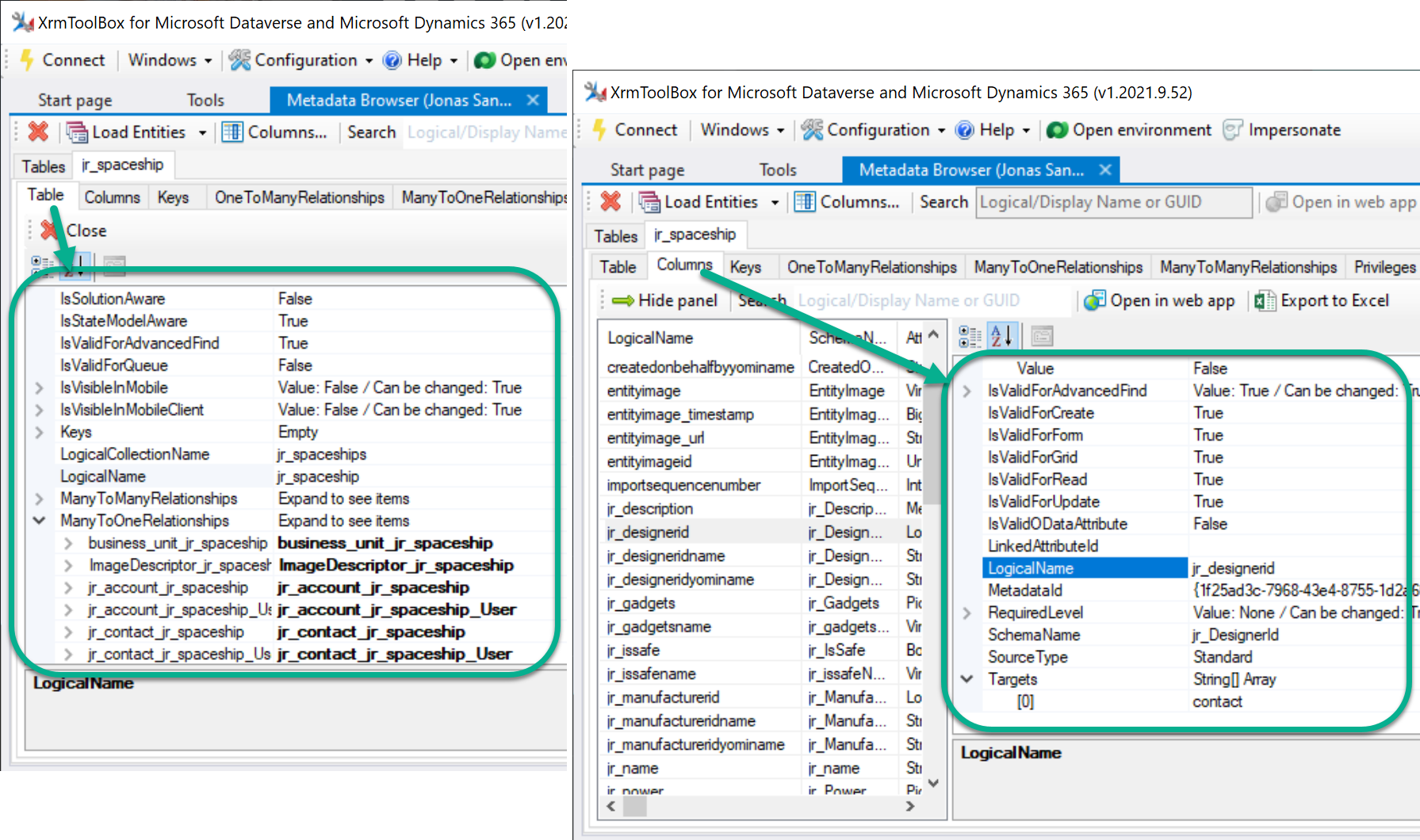Select Table tab in the right window

(x=618, y=267)
